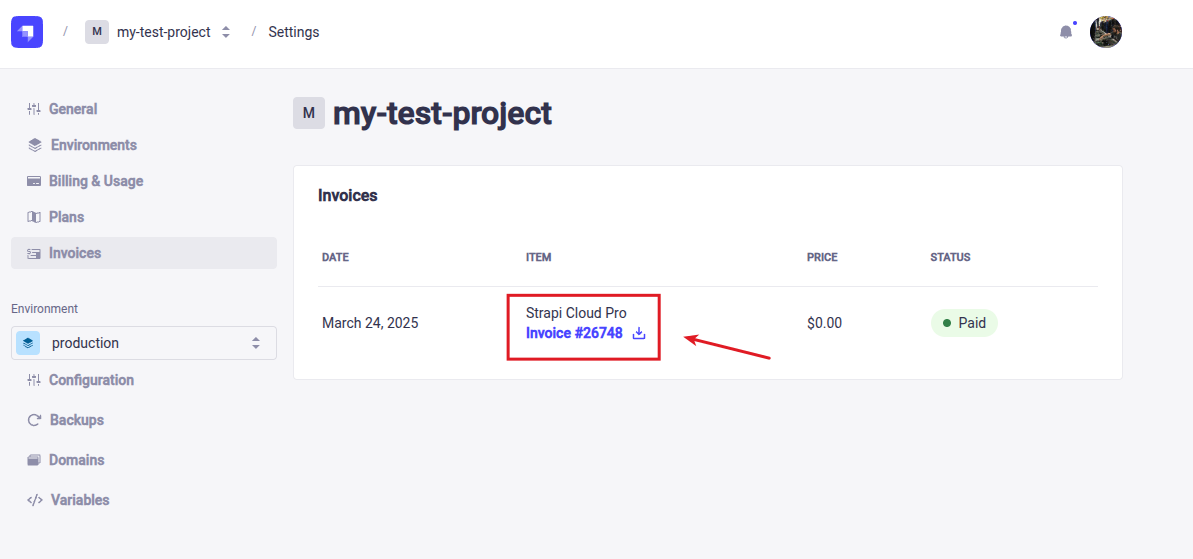The height and width of the screenshot is (559, 1193).
Task: Click the Paid status badge
Action: coord(964,323)
